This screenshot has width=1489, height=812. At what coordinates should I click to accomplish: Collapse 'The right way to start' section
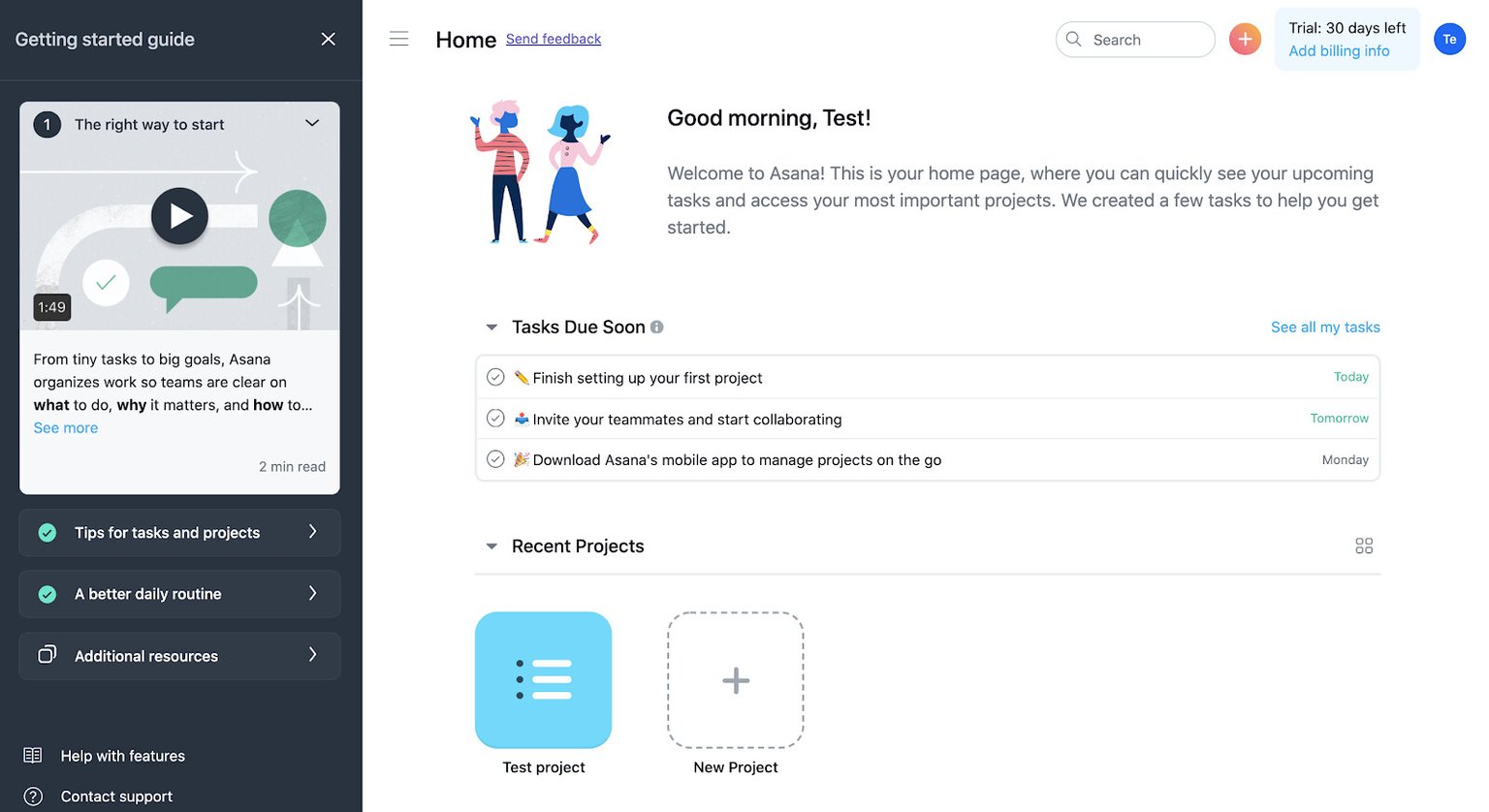pyautogui.click(x=312, y=123)
